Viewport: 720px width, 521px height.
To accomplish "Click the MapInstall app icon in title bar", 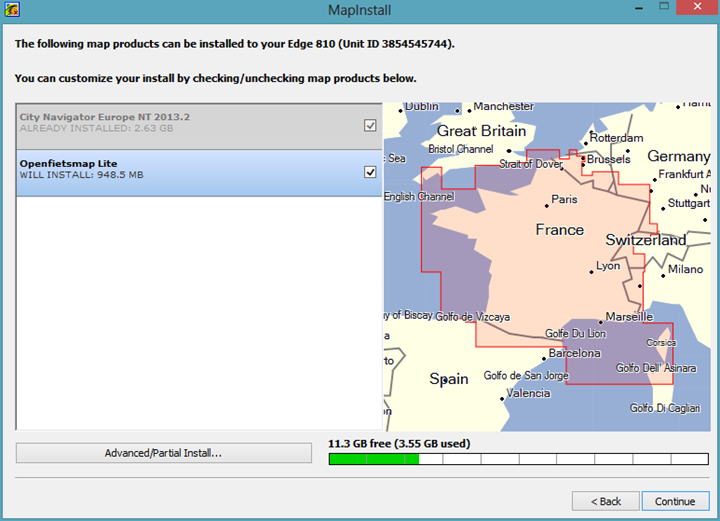I will pyautogui.click(x=12, y=9).
